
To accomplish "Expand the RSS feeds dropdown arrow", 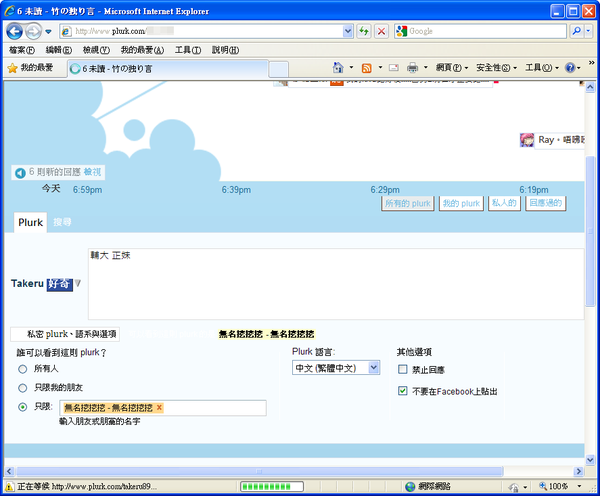I will pyautogui.click(x=380, y=68).
